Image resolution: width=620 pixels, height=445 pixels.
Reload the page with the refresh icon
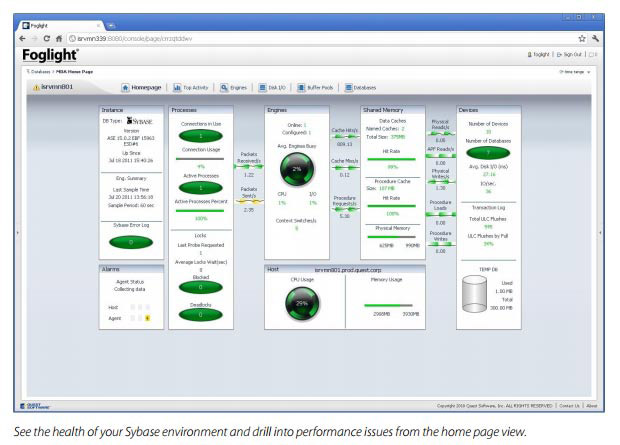pos(47,38)
